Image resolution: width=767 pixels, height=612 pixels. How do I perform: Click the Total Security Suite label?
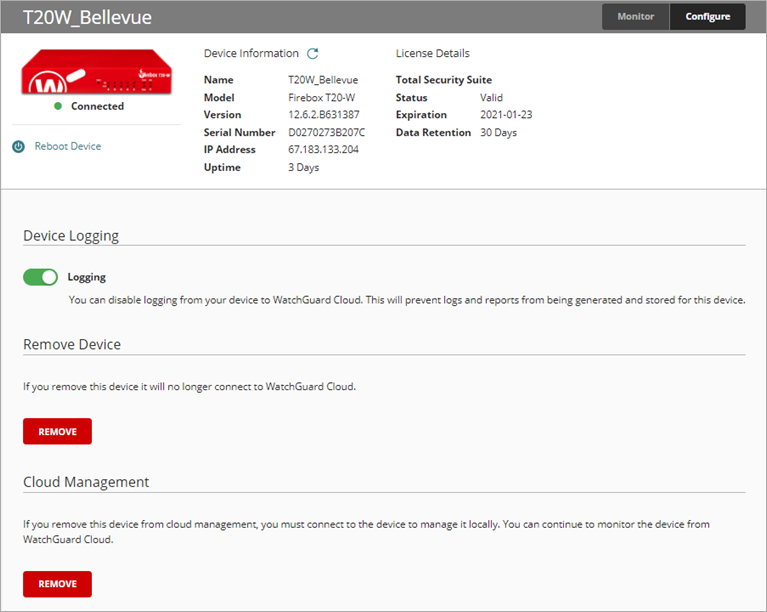click(x=444, y=80)
